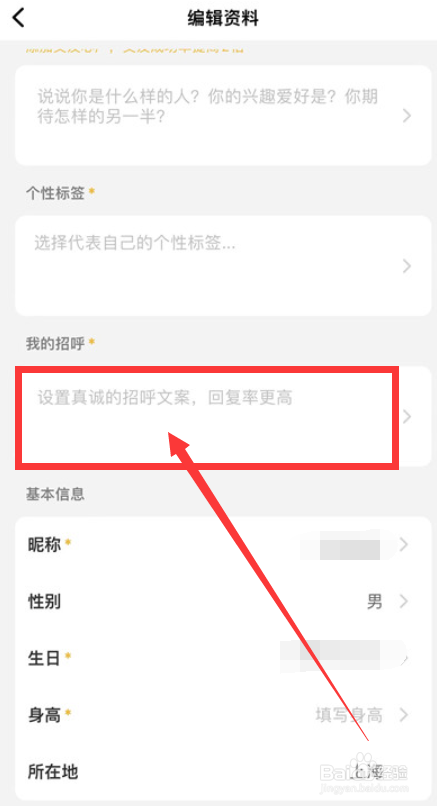
Task: Click the 编辑资料 page title
Action: pos(223,19)
